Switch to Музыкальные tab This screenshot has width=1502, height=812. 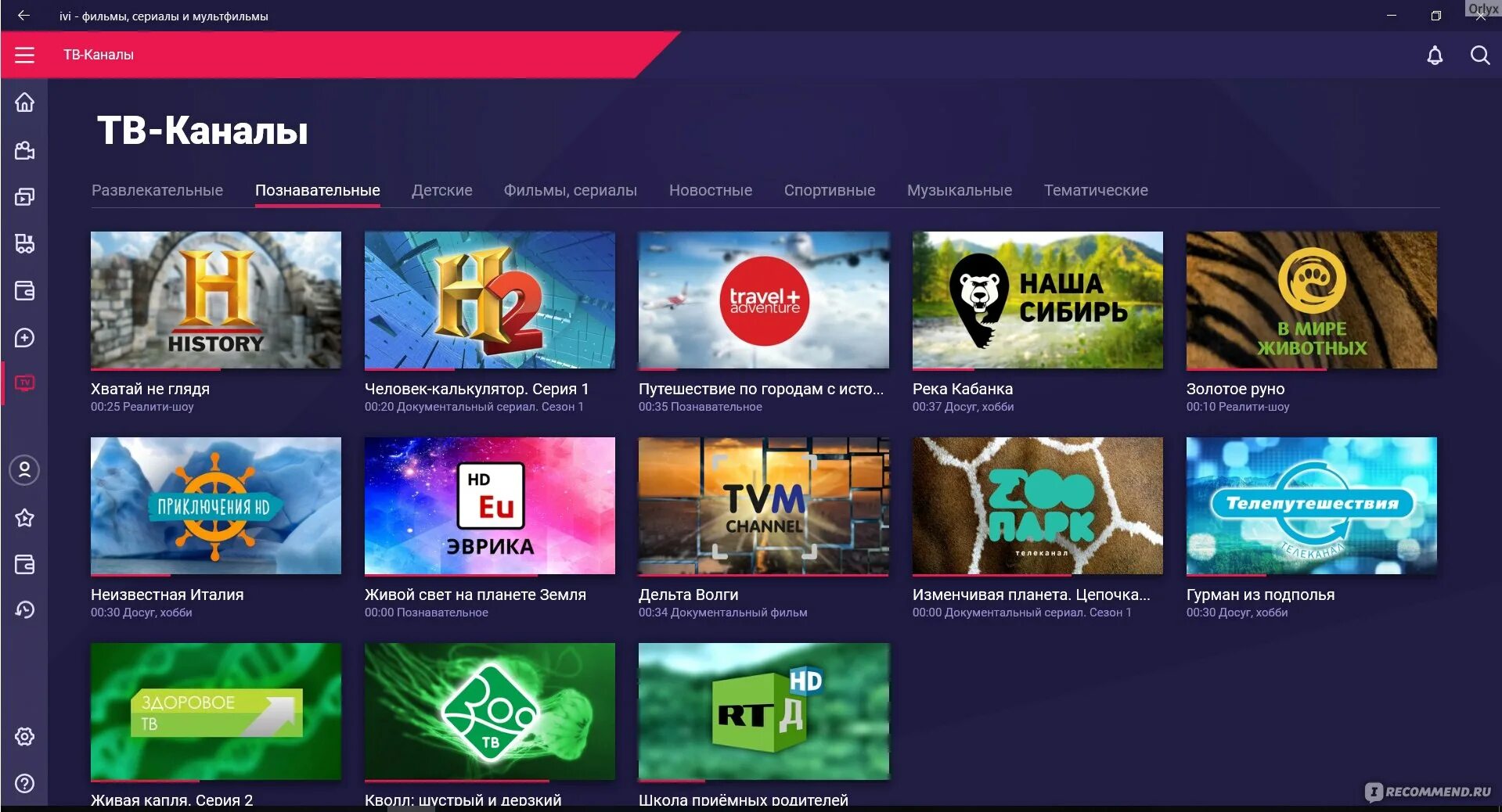(960, 191)
